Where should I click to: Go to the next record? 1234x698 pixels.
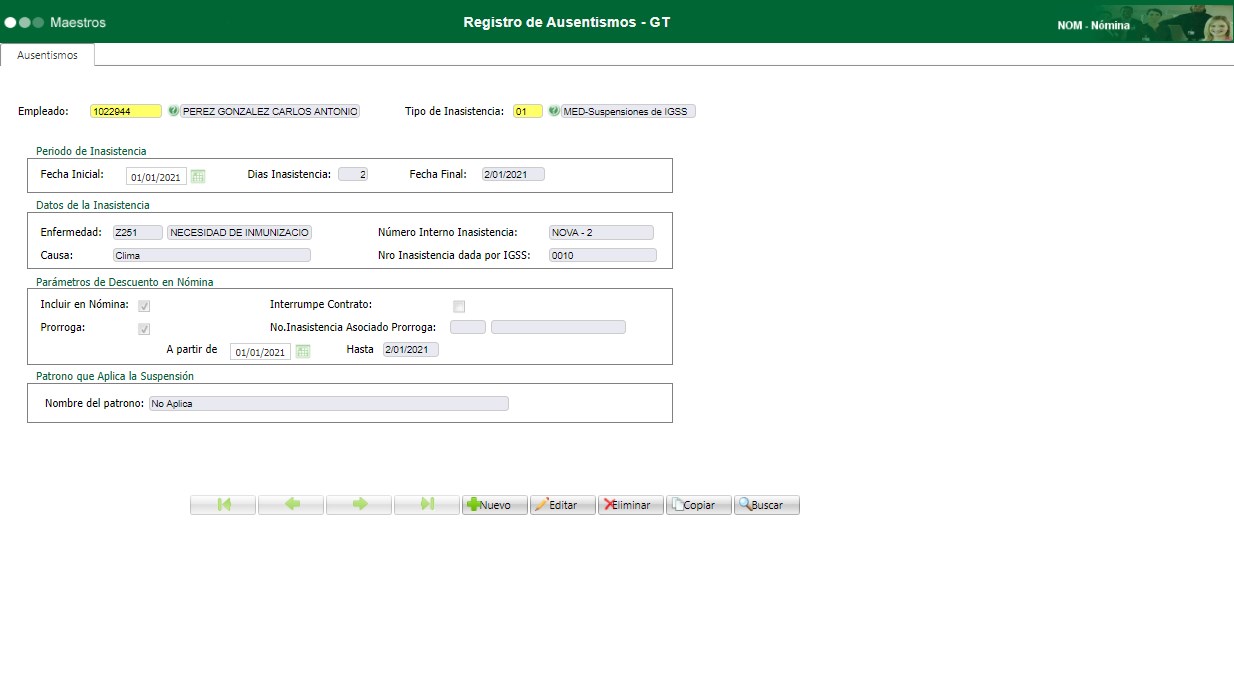coord(359,505)
